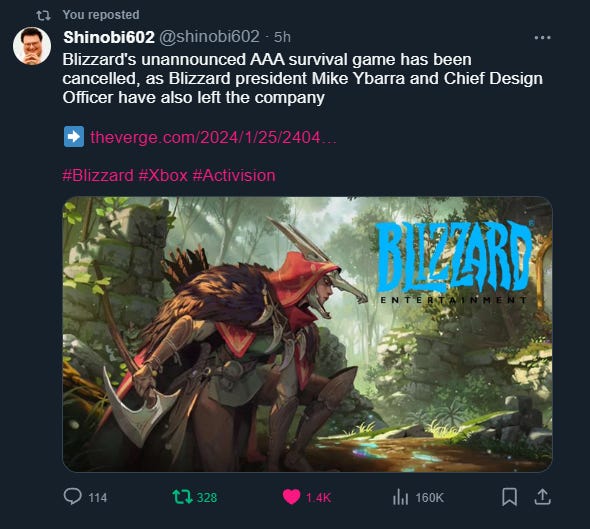
Task: Open the 5h timestamp permalink
Action: pyautogui.click(x=282, y=37)
